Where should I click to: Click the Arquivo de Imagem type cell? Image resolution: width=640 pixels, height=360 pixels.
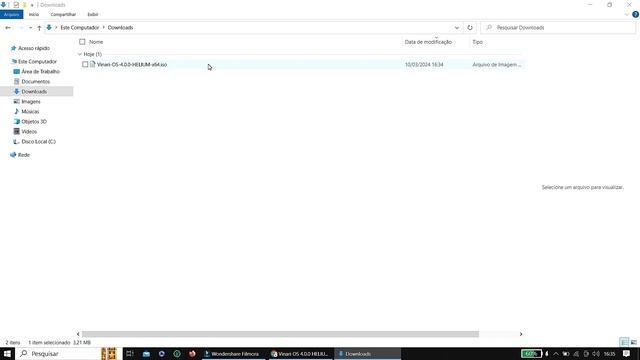coord(497,64)
